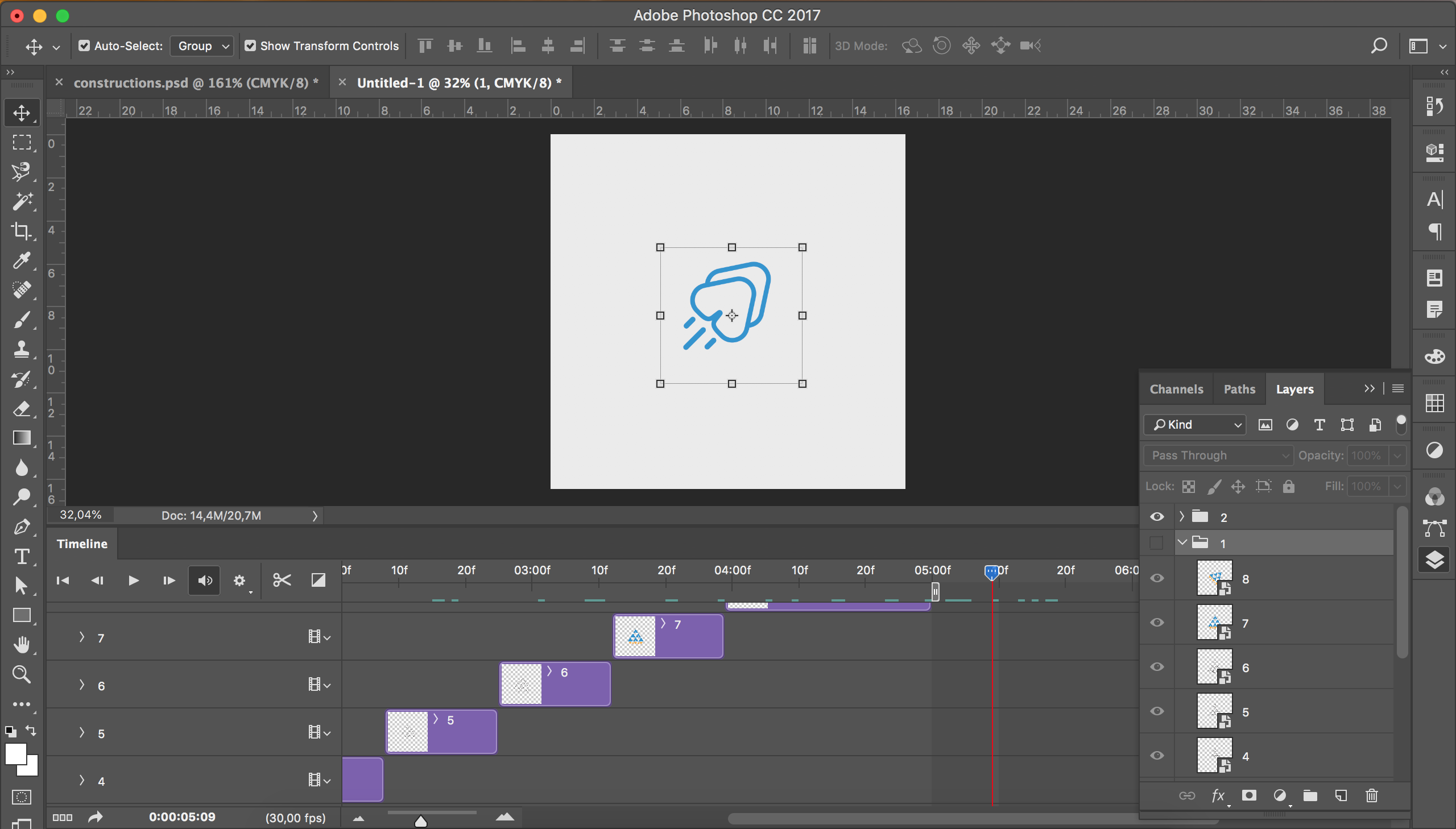The width and height of the screenshot is (1456, 829).
Task: Add a layer mask
Action: (1249, 795)
